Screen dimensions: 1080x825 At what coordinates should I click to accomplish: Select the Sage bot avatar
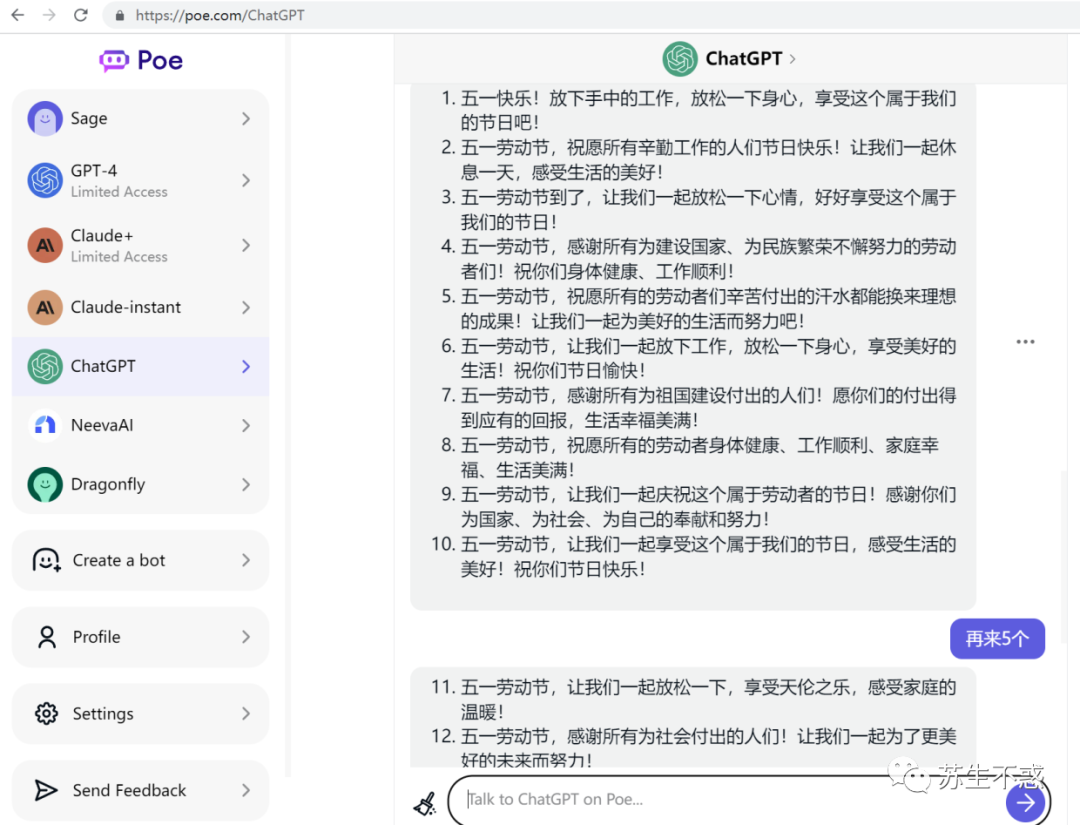coord(45,119)
